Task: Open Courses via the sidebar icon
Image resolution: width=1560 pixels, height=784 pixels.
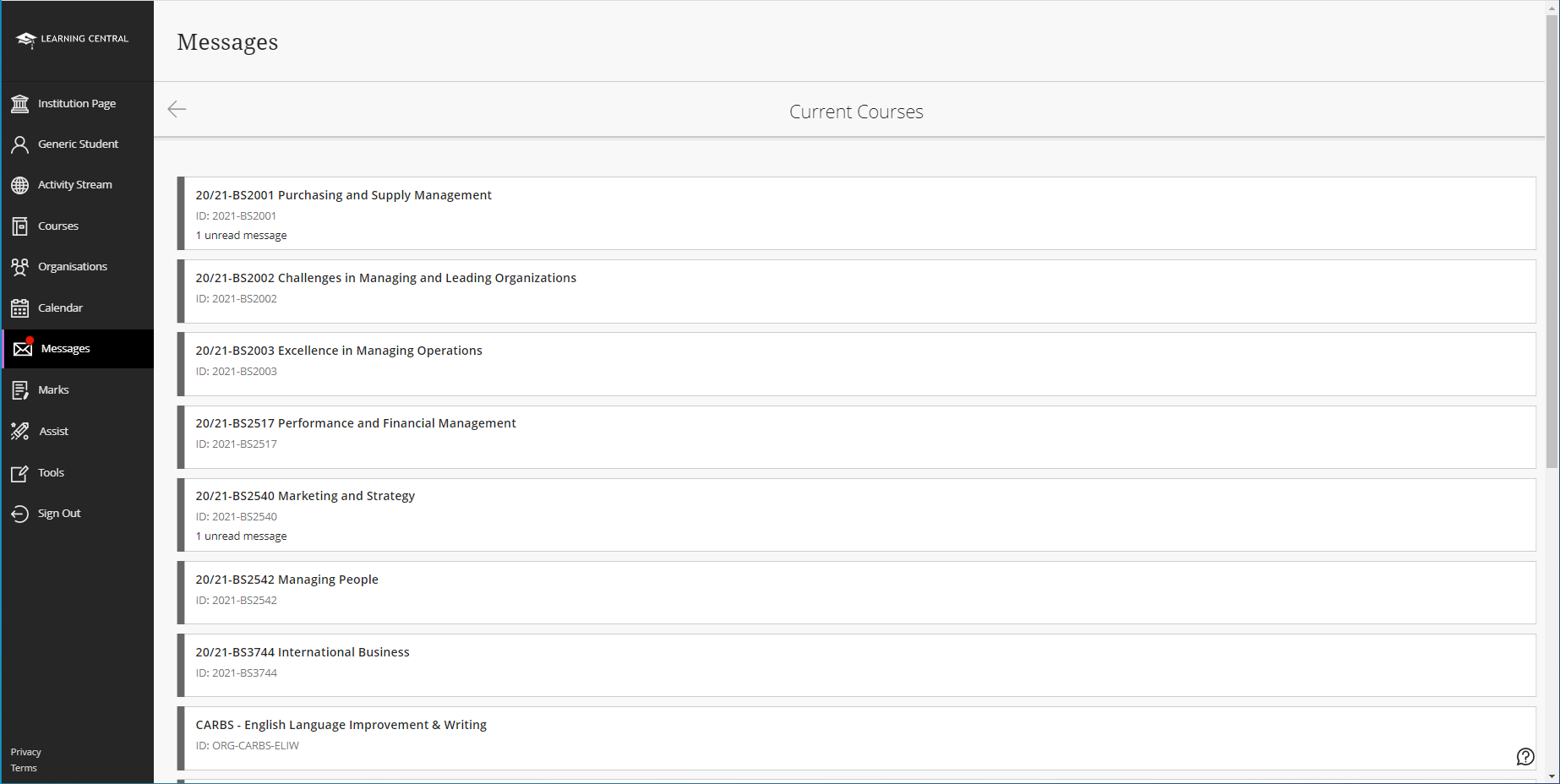Action: click(20, 226)
